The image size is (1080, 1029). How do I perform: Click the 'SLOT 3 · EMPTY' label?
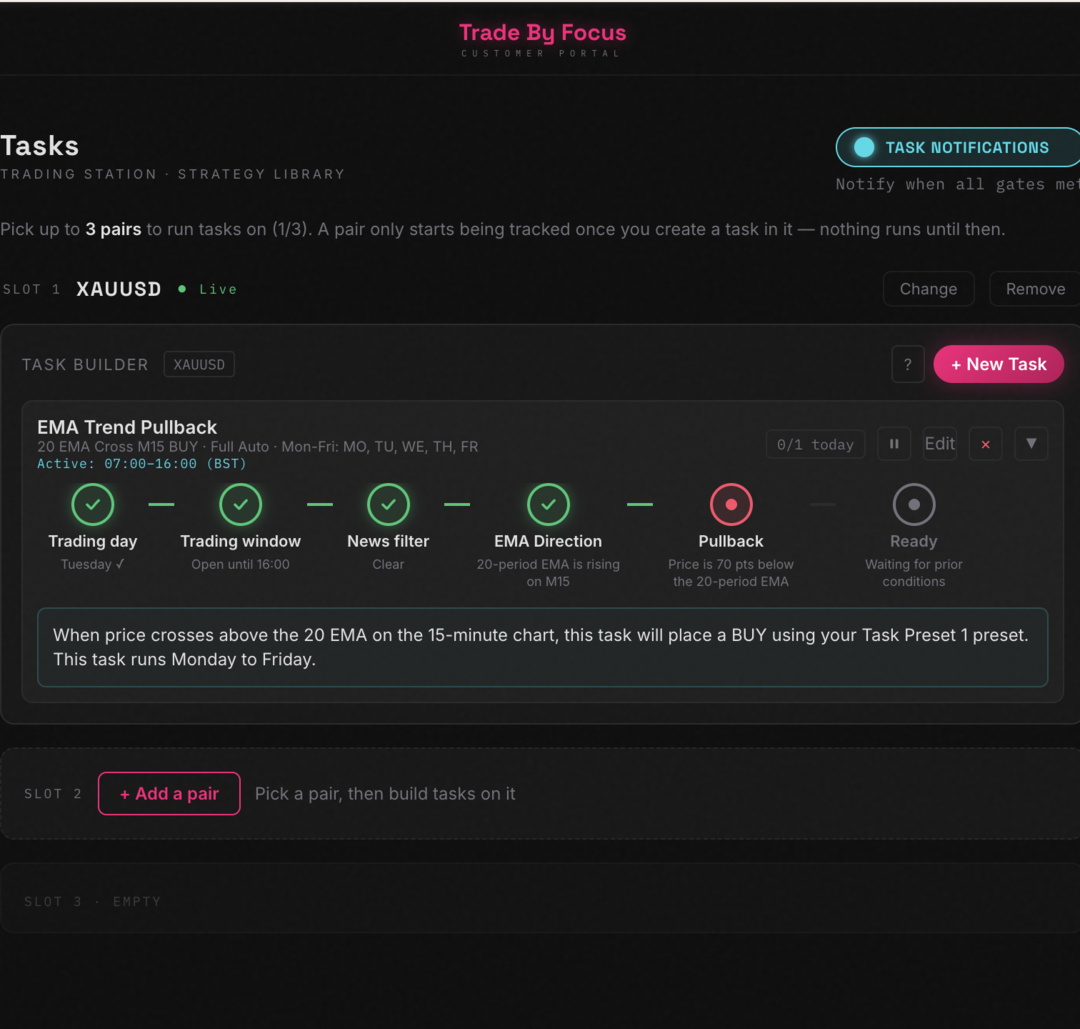93,902
